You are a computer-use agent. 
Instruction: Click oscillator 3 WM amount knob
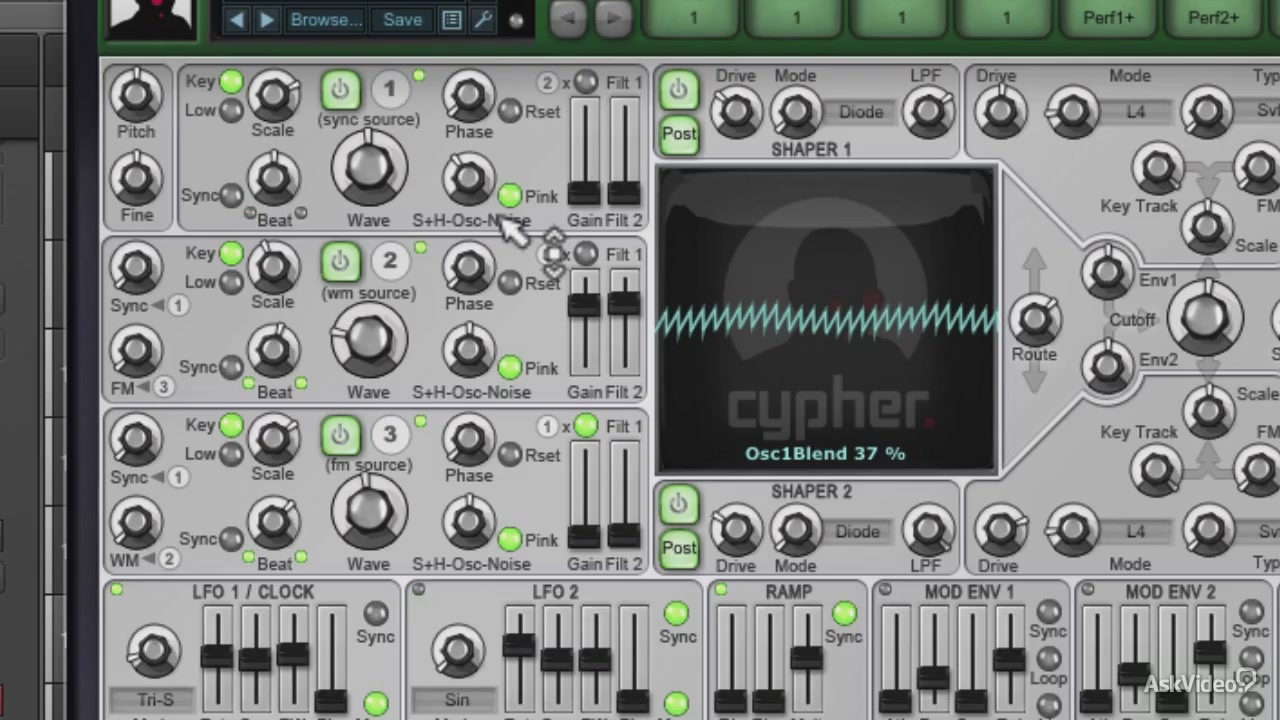(x=136, y=523)
